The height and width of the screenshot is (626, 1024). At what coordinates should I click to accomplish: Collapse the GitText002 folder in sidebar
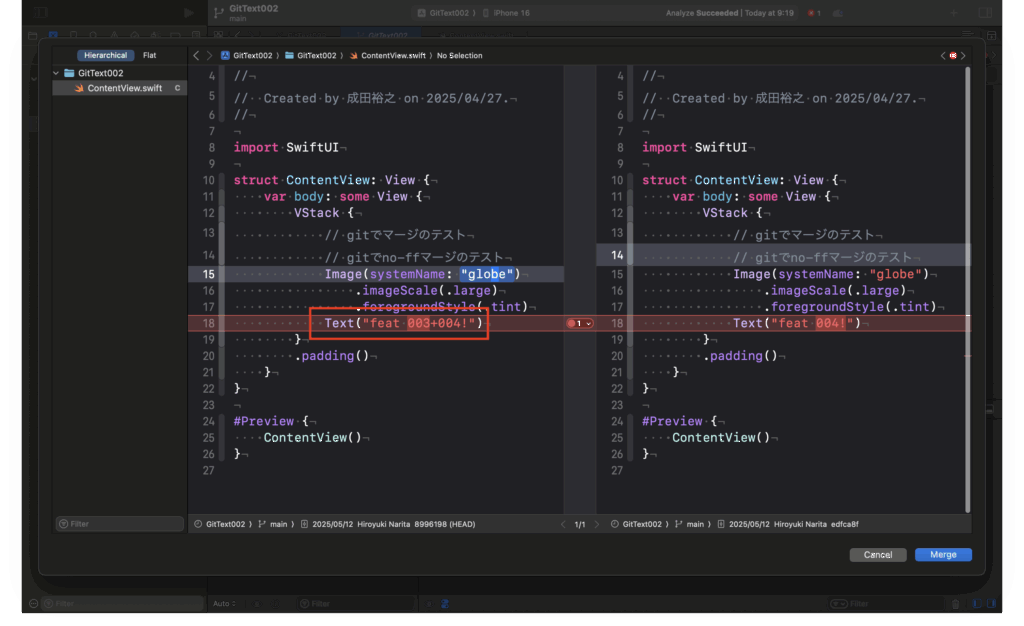tap(56, 73)
